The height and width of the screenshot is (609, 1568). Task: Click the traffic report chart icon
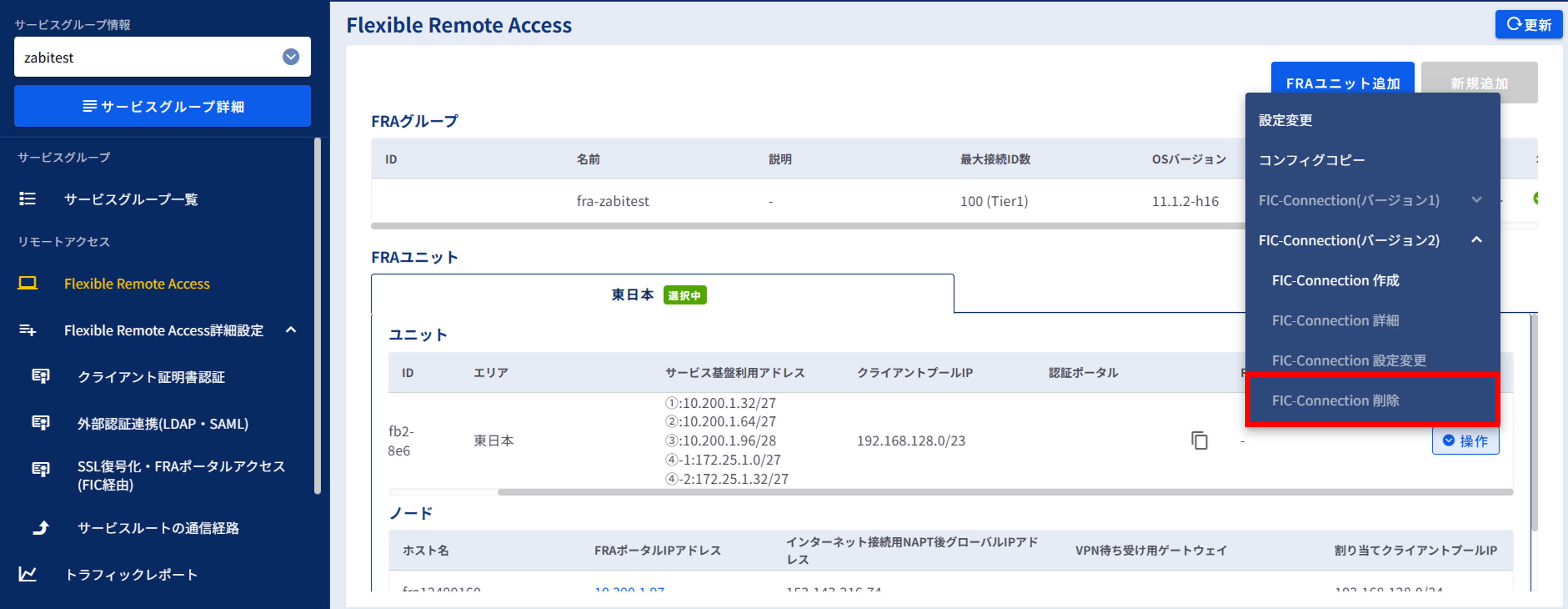(27, 574)
